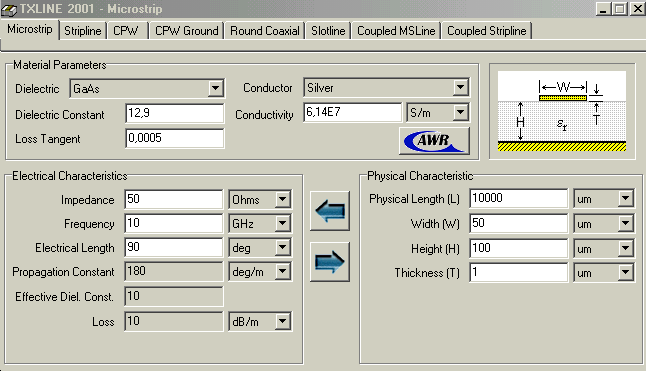Screen dimensions: 646x371
Task: Open the Frequency GHz unit dropdown
Action: 282,223
